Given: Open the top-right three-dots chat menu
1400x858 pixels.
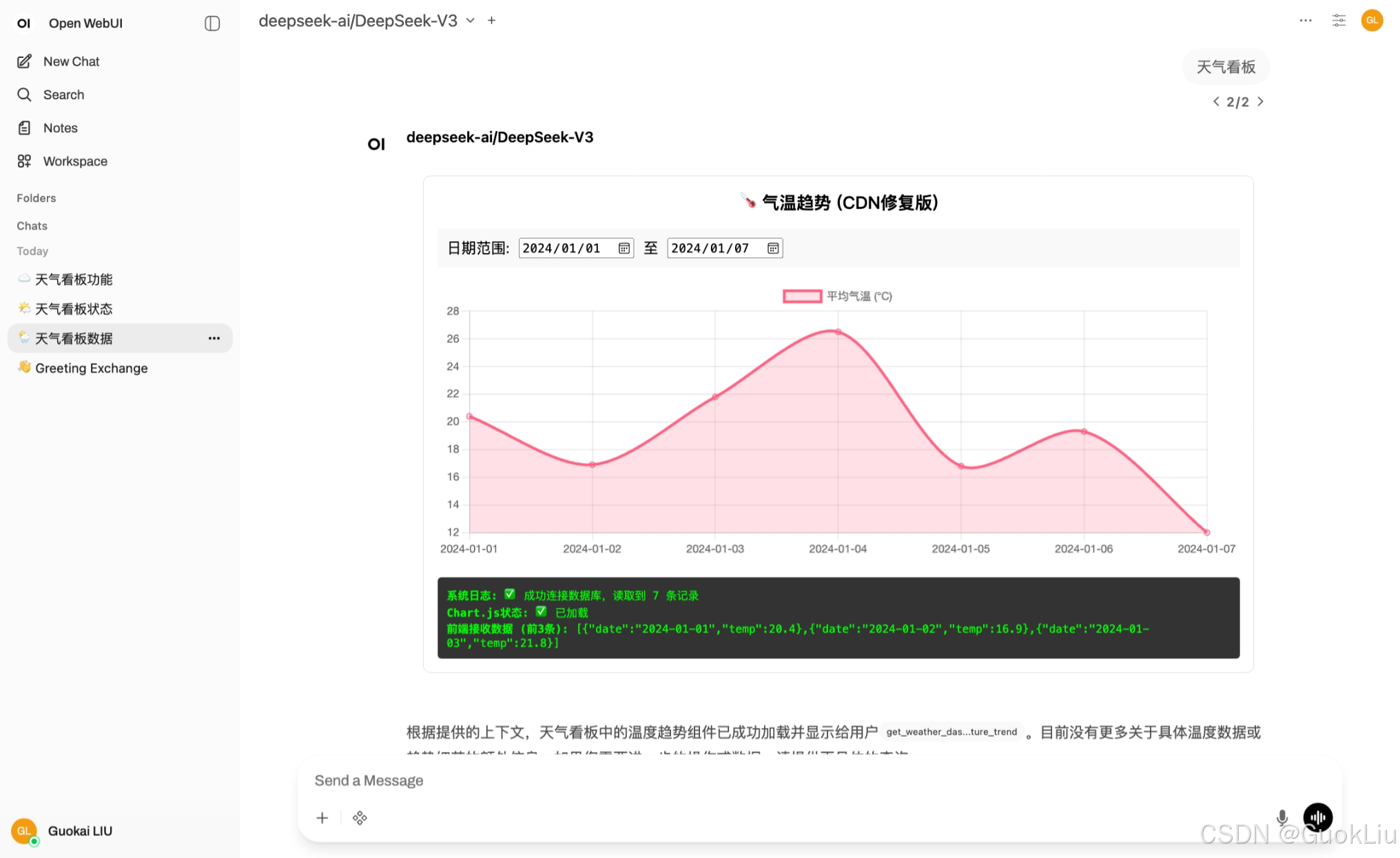Looking at the screenshot, I should click(1306, 21).
